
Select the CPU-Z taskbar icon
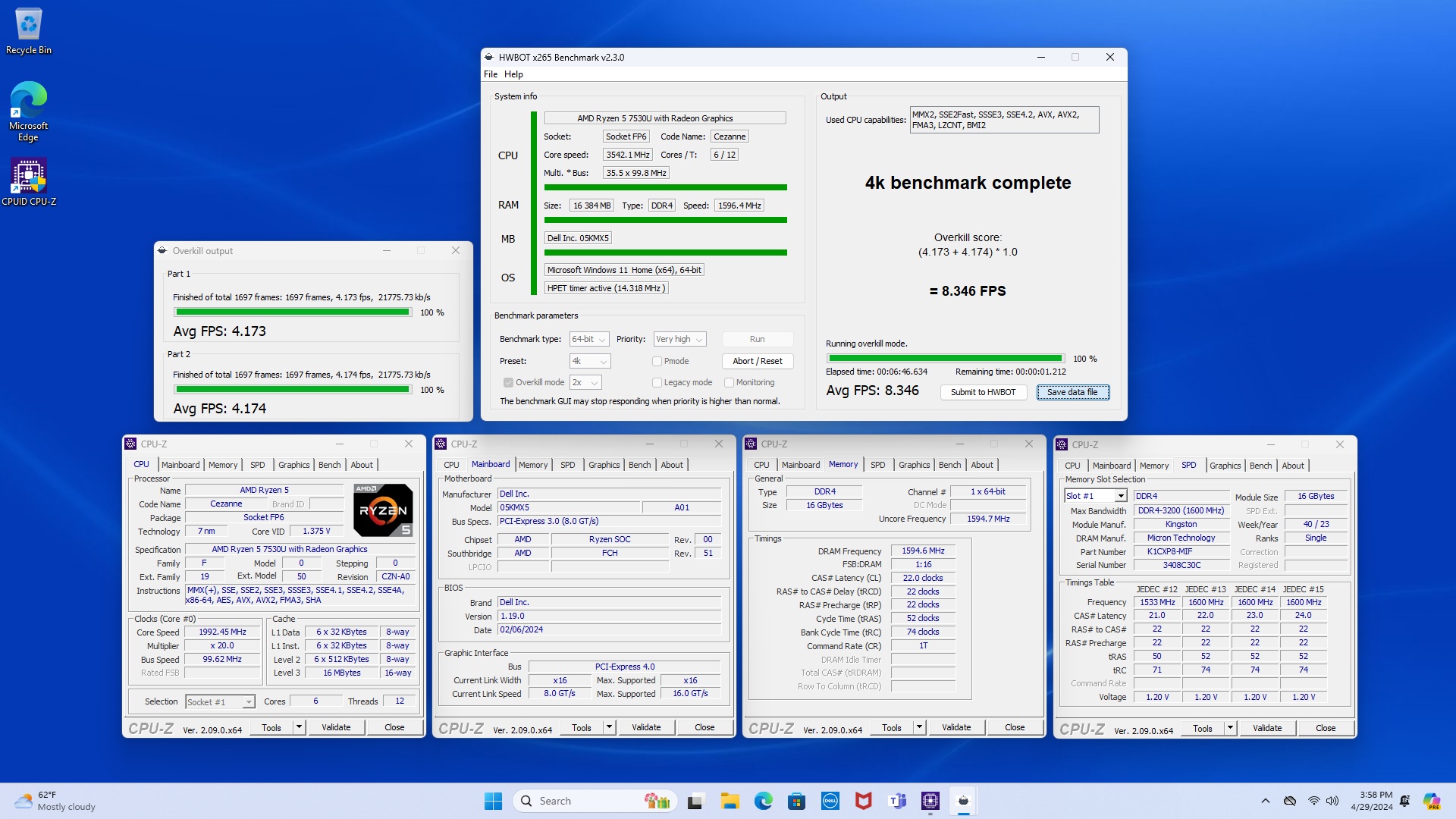(930, 801)
